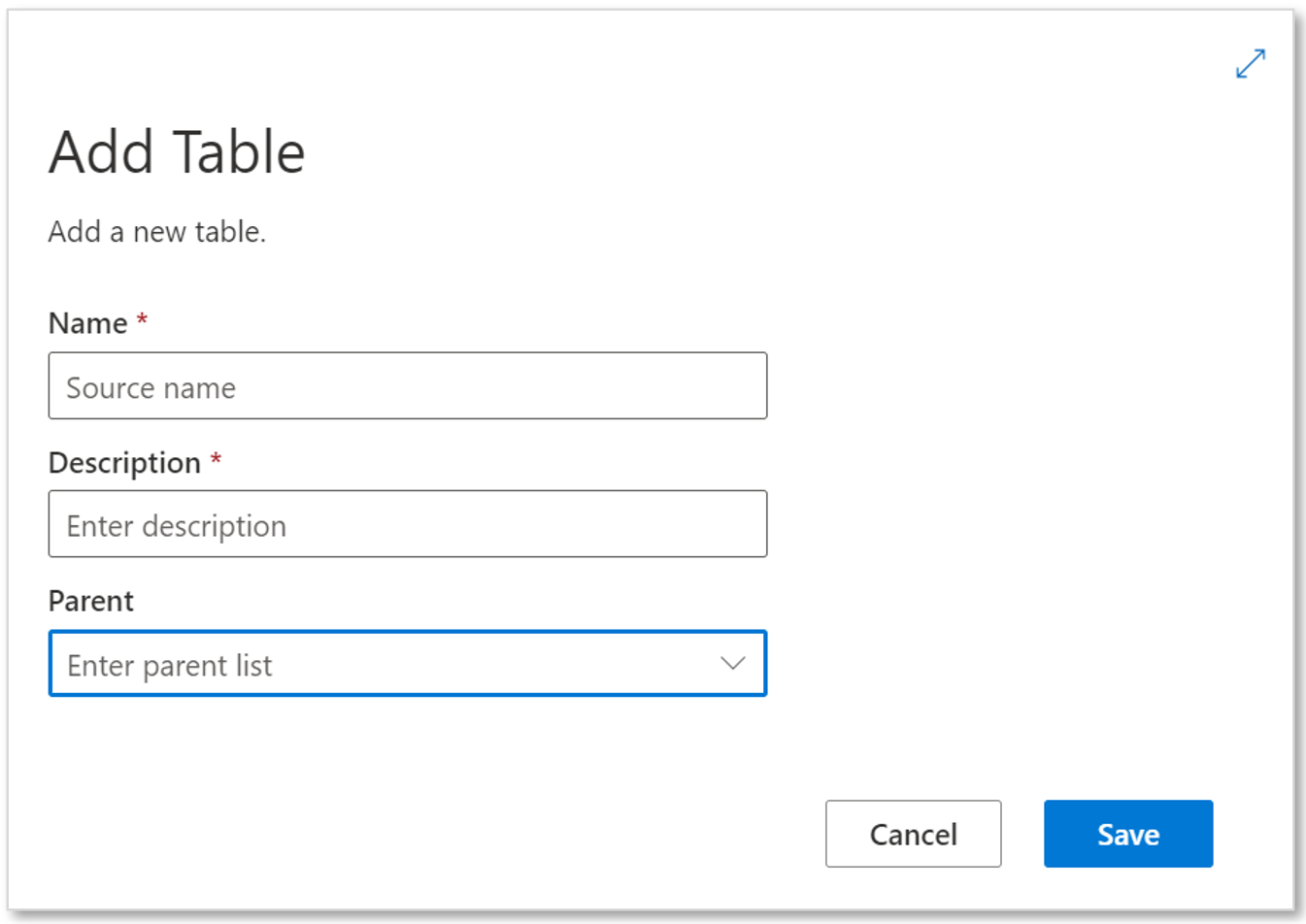Click the Description field label

tap(124, 463)
